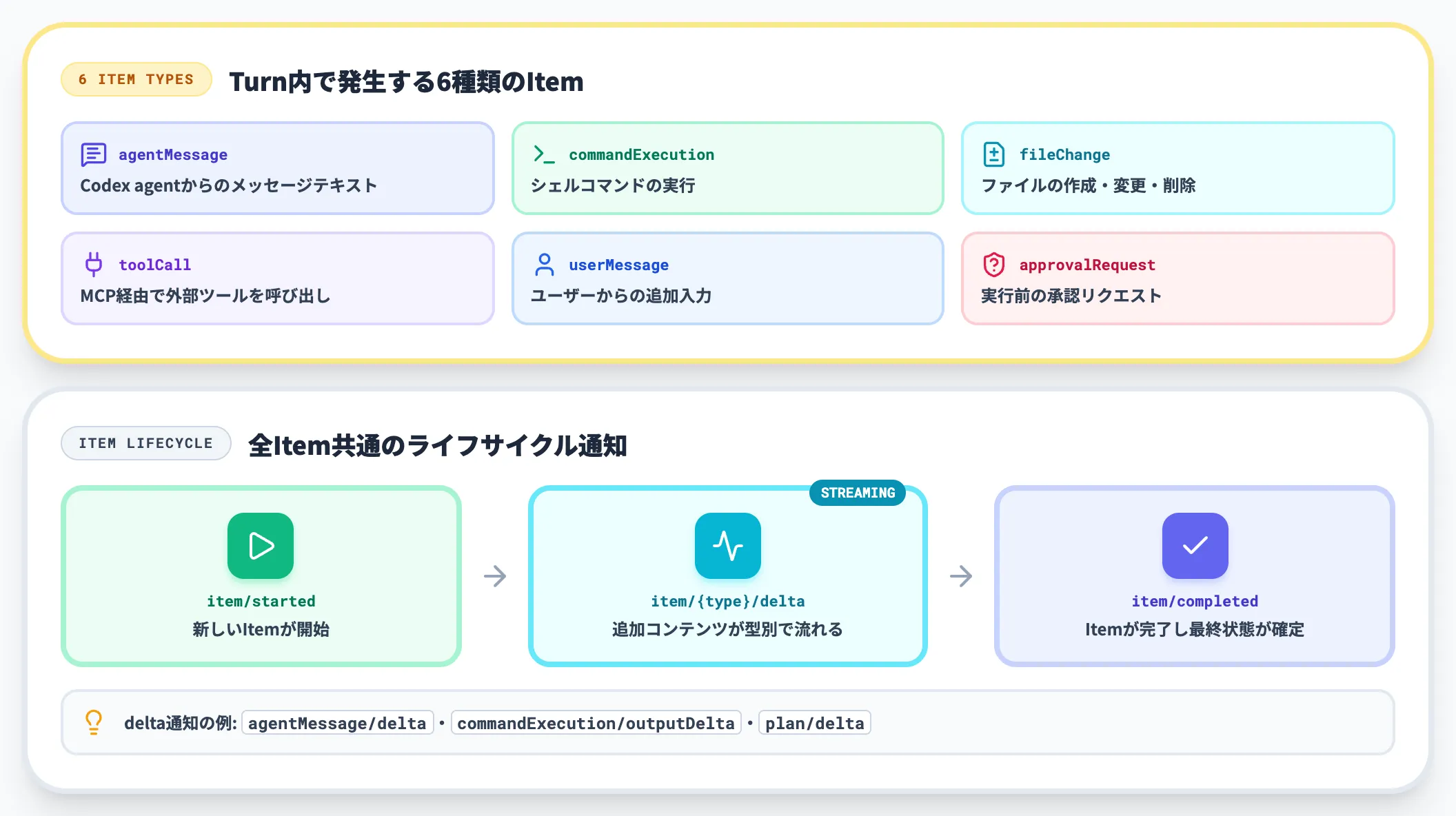Click the 6 ITEM TYPES badge
Screen dimensions: 1456x816
[x=136, y=79]
